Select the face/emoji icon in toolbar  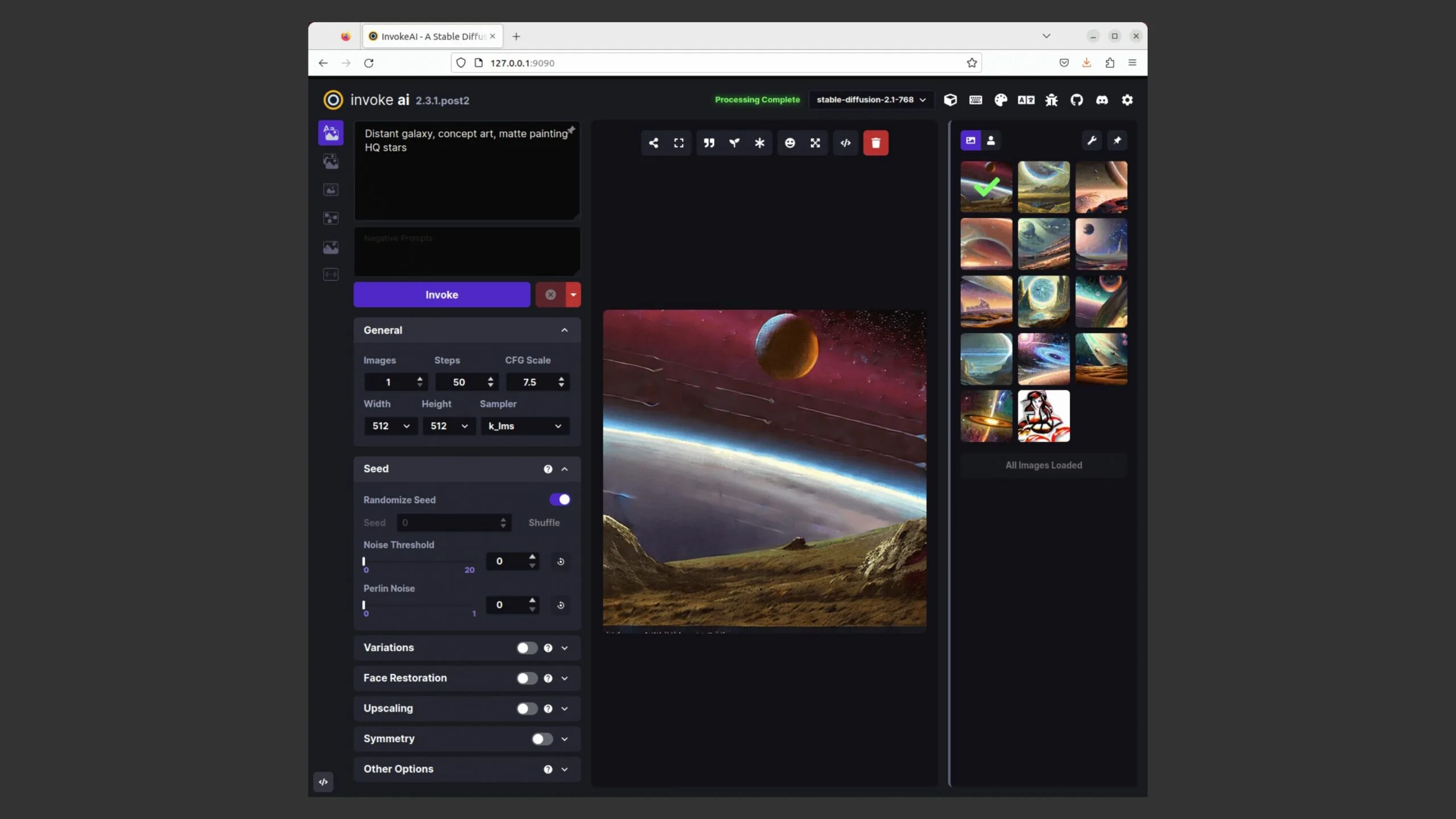coord(789,142)
